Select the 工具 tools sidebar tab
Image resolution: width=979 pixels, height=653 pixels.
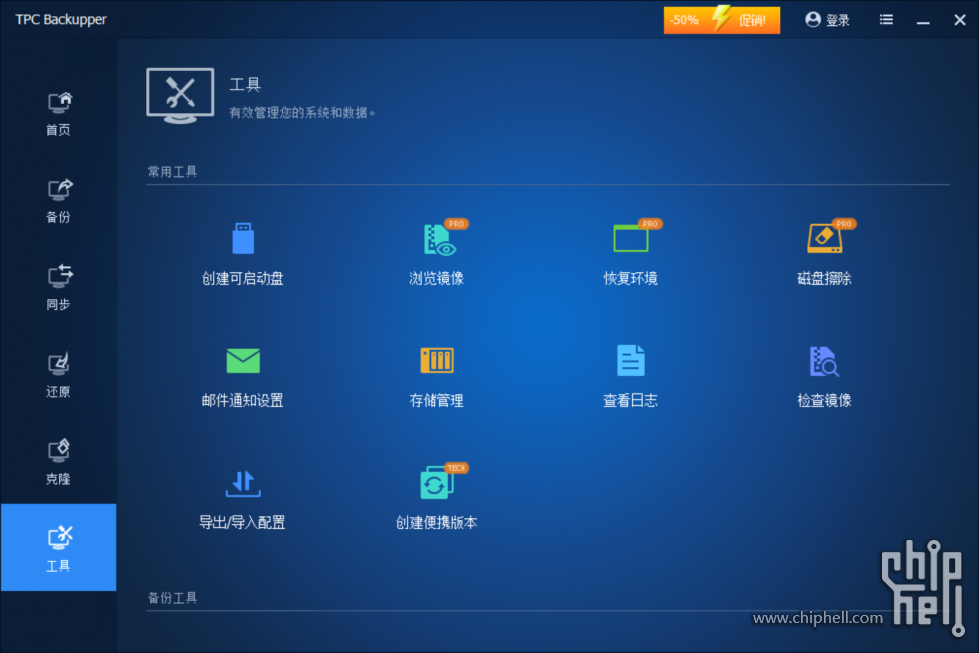pos(59,547)
